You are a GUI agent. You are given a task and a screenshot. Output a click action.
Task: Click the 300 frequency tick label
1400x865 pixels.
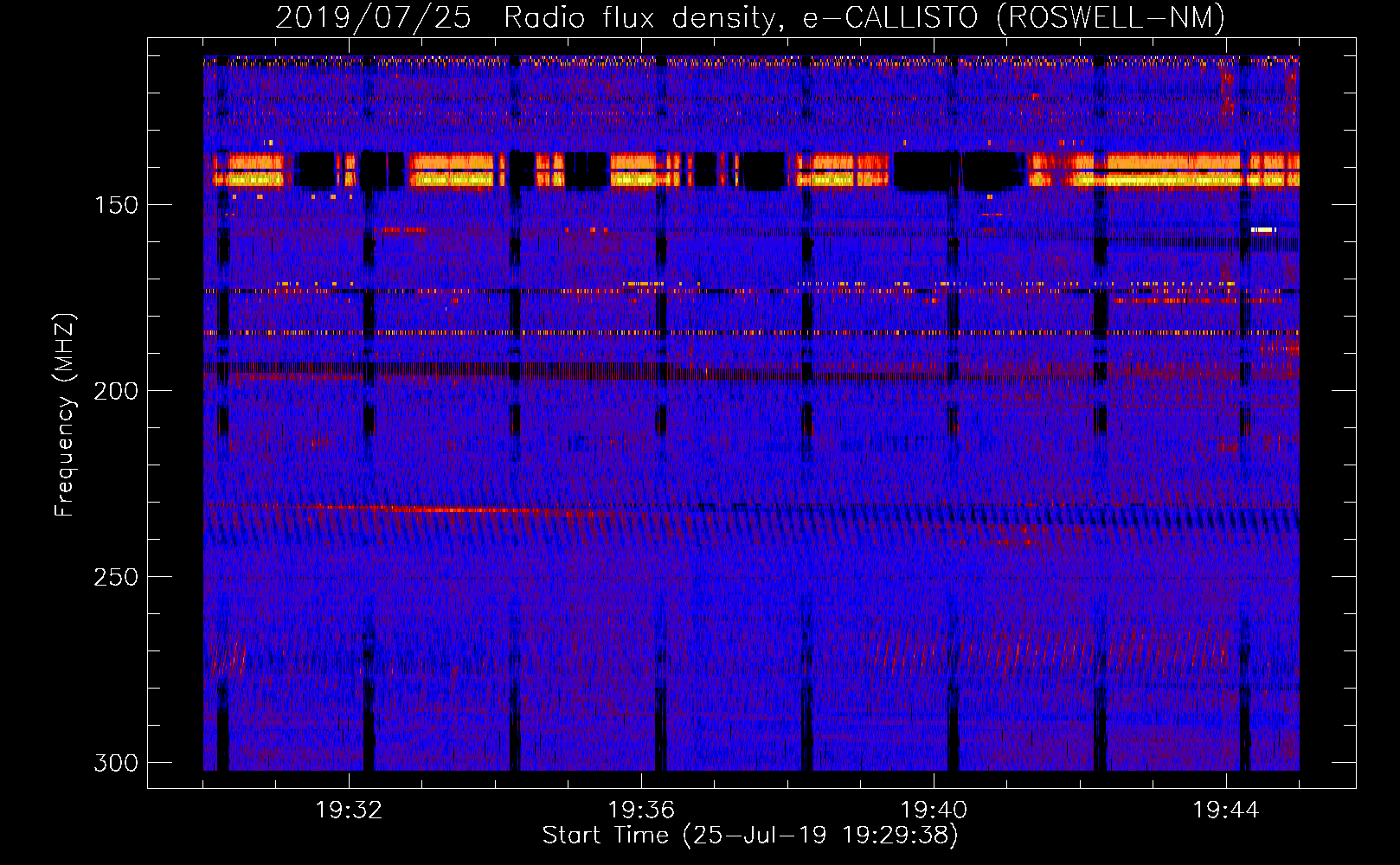click(116, 763)
